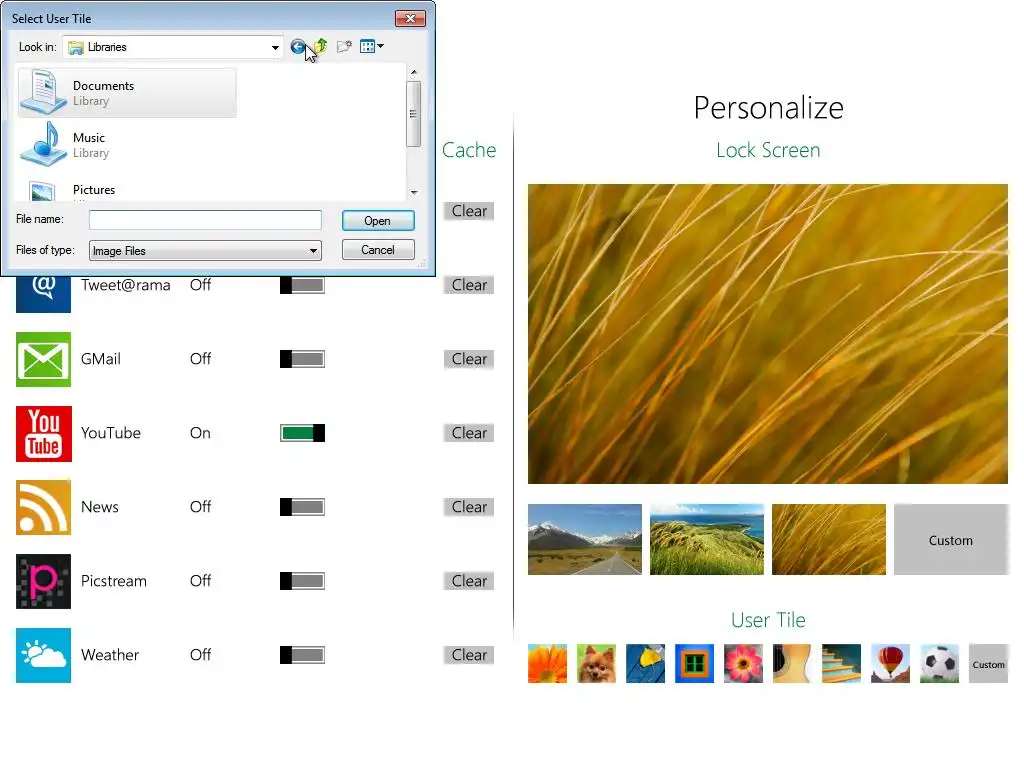The width and height of the screenshot is (1024, 768).
Task: Choose the dog user tile
Action: pos(596,664)
